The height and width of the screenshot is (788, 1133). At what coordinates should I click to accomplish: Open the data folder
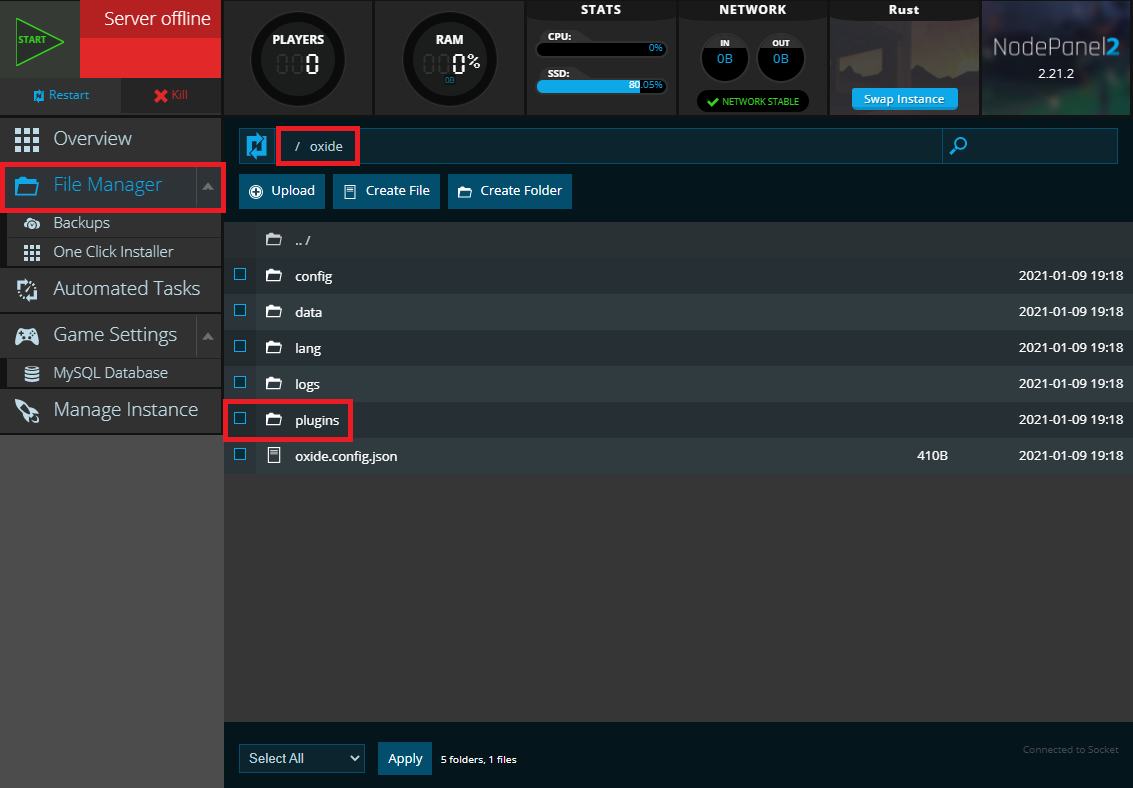click(x=309, y=313)
